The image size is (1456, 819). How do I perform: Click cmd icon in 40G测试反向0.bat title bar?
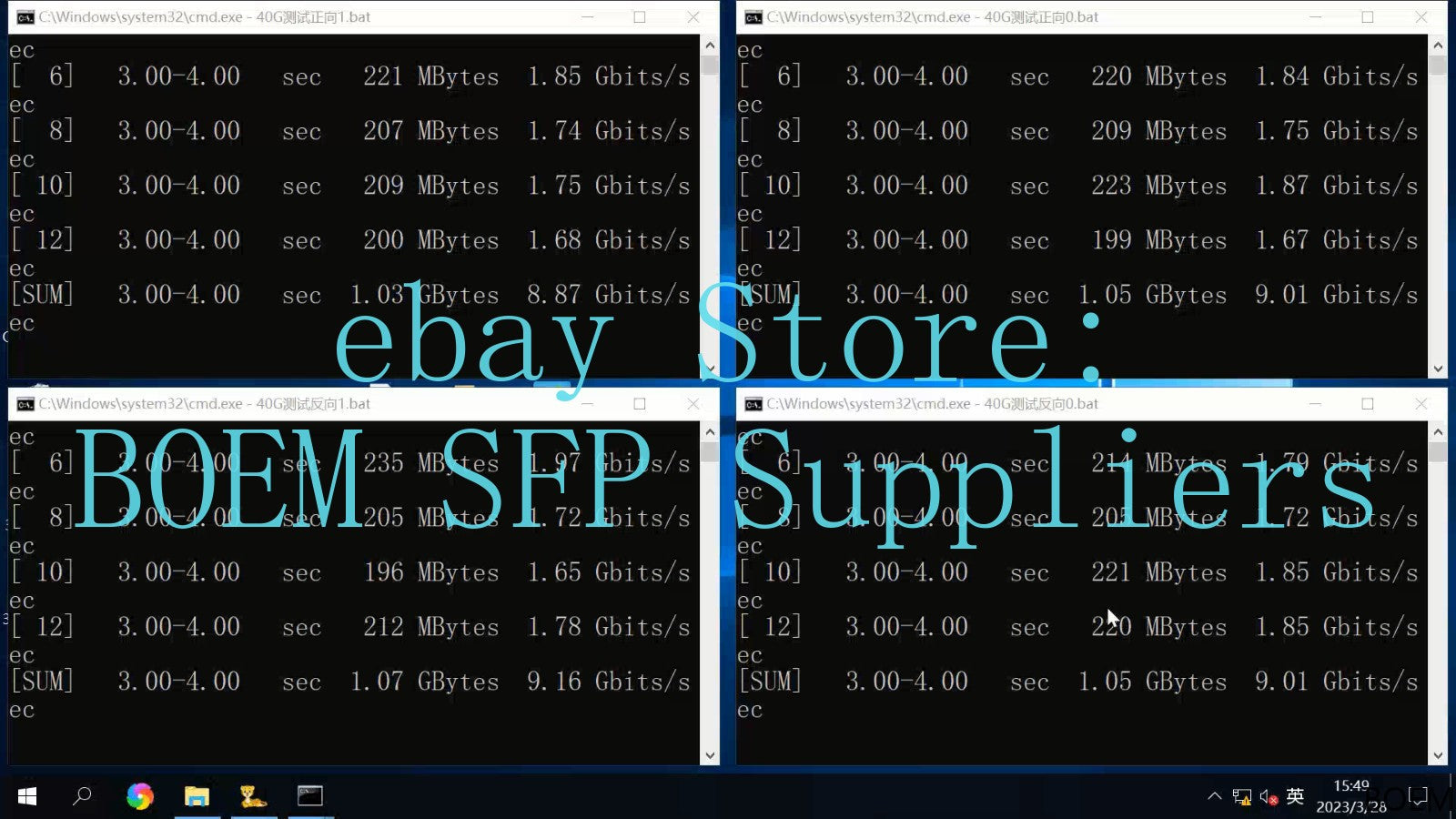(753, 404)
